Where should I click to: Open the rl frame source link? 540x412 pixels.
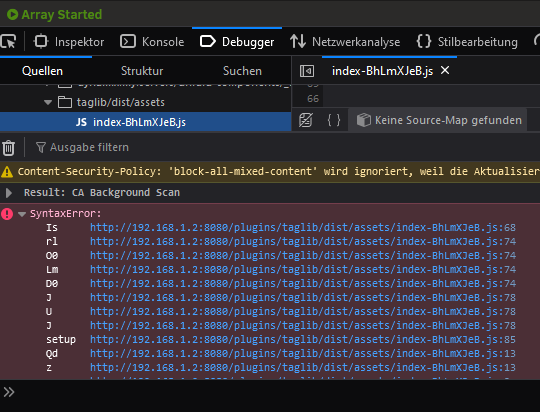pyautogui.click(x=303, y=242)
